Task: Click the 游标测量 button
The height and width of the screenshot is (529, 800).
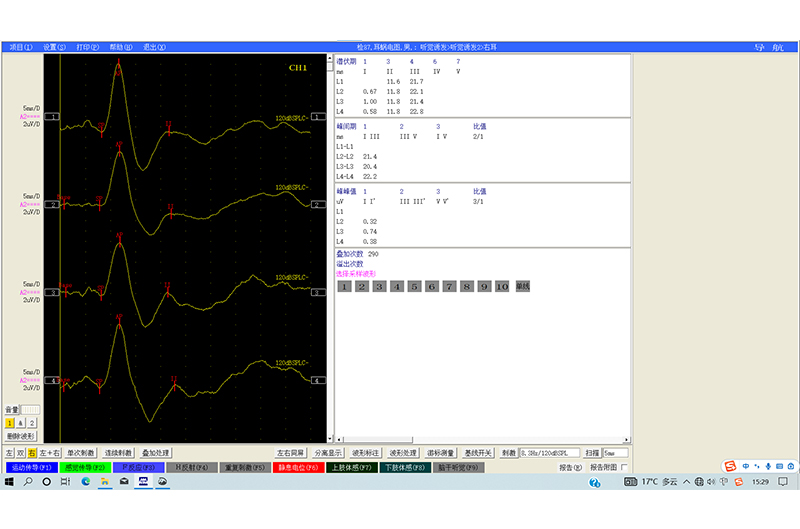Action: coord(440,453)
